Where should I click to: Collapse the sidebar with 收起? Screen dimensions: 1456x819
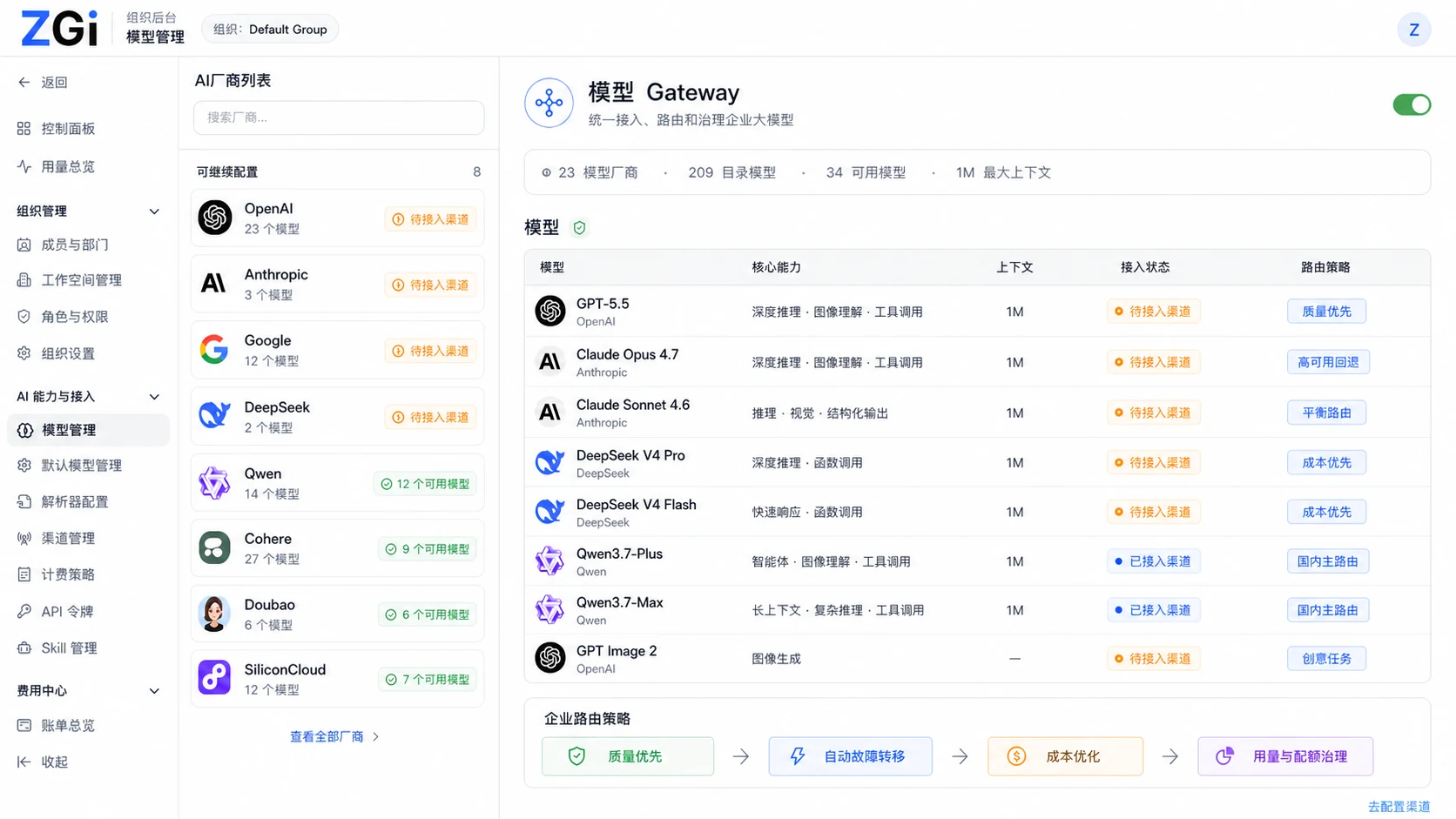click(44, 762)
